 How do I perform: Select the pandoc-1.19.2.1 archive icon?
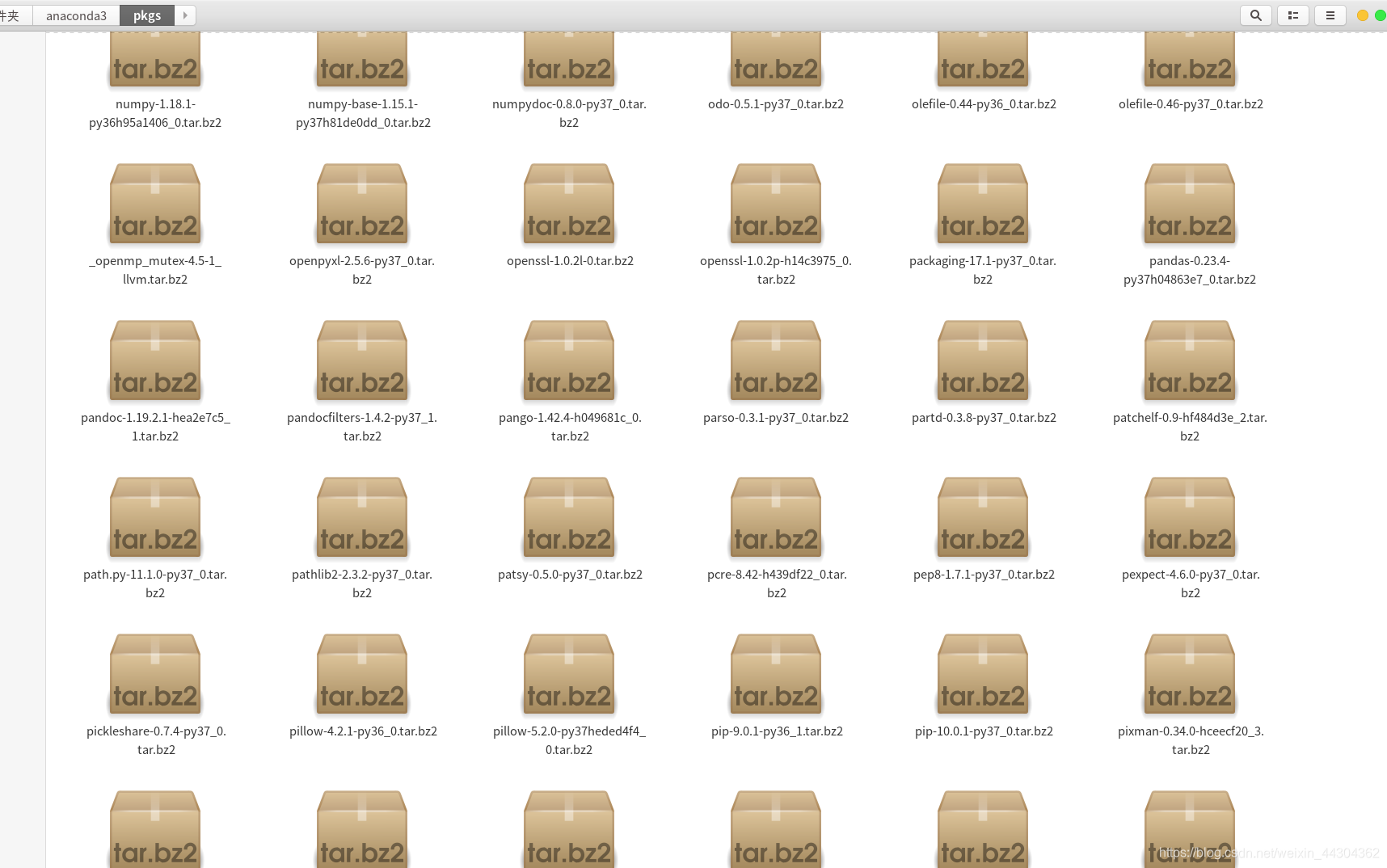coord(155,360)
